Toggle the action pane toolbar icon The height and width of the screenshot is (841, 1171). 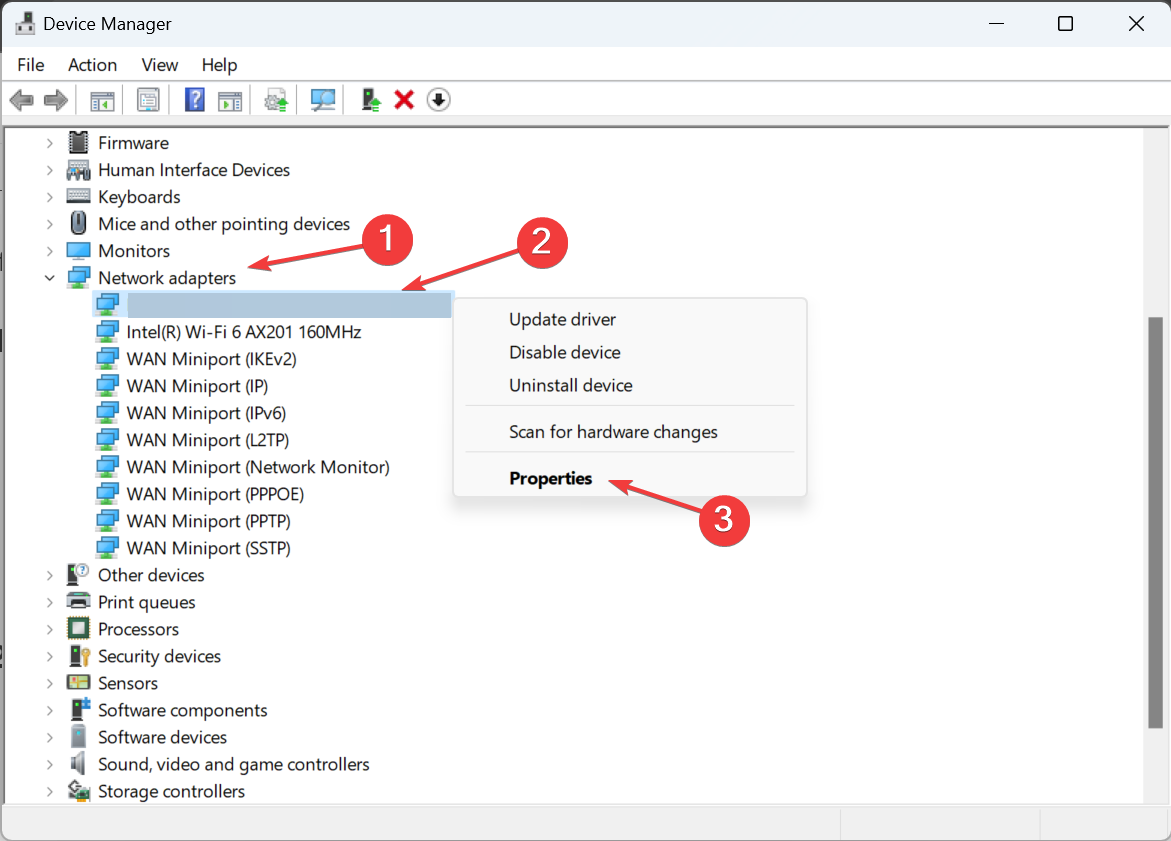tap(230, 100)
